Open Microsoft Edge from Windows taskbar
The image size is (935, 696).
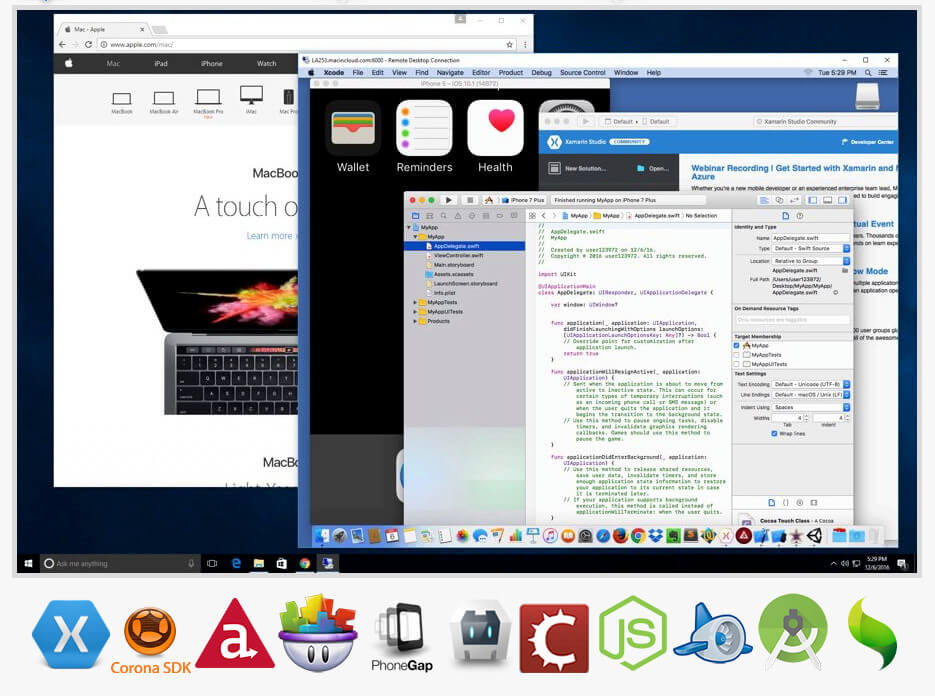[236, 563]
